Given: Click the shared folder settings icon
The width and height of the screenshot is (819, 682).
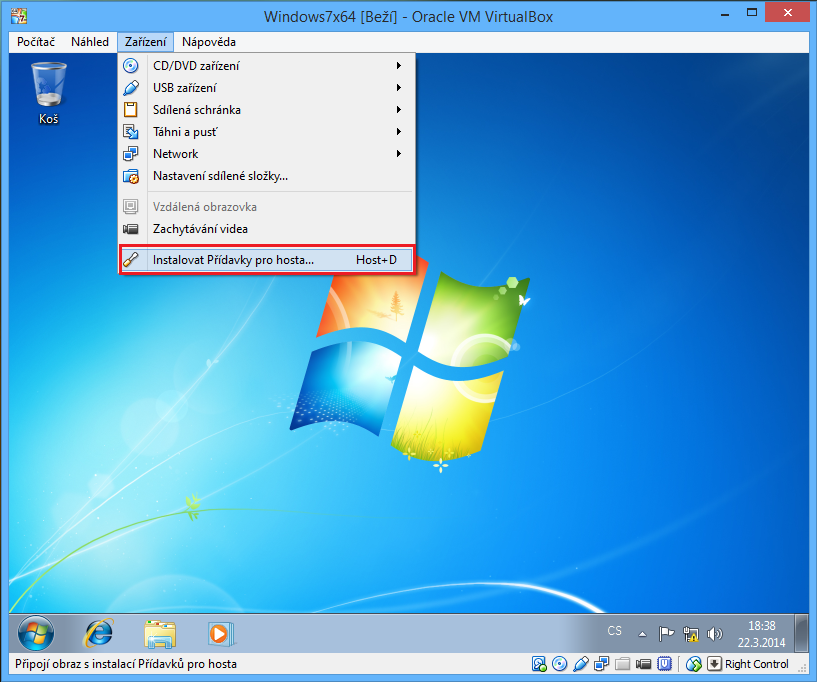Looking at the screenshot, I should click(x=131, y=177).
